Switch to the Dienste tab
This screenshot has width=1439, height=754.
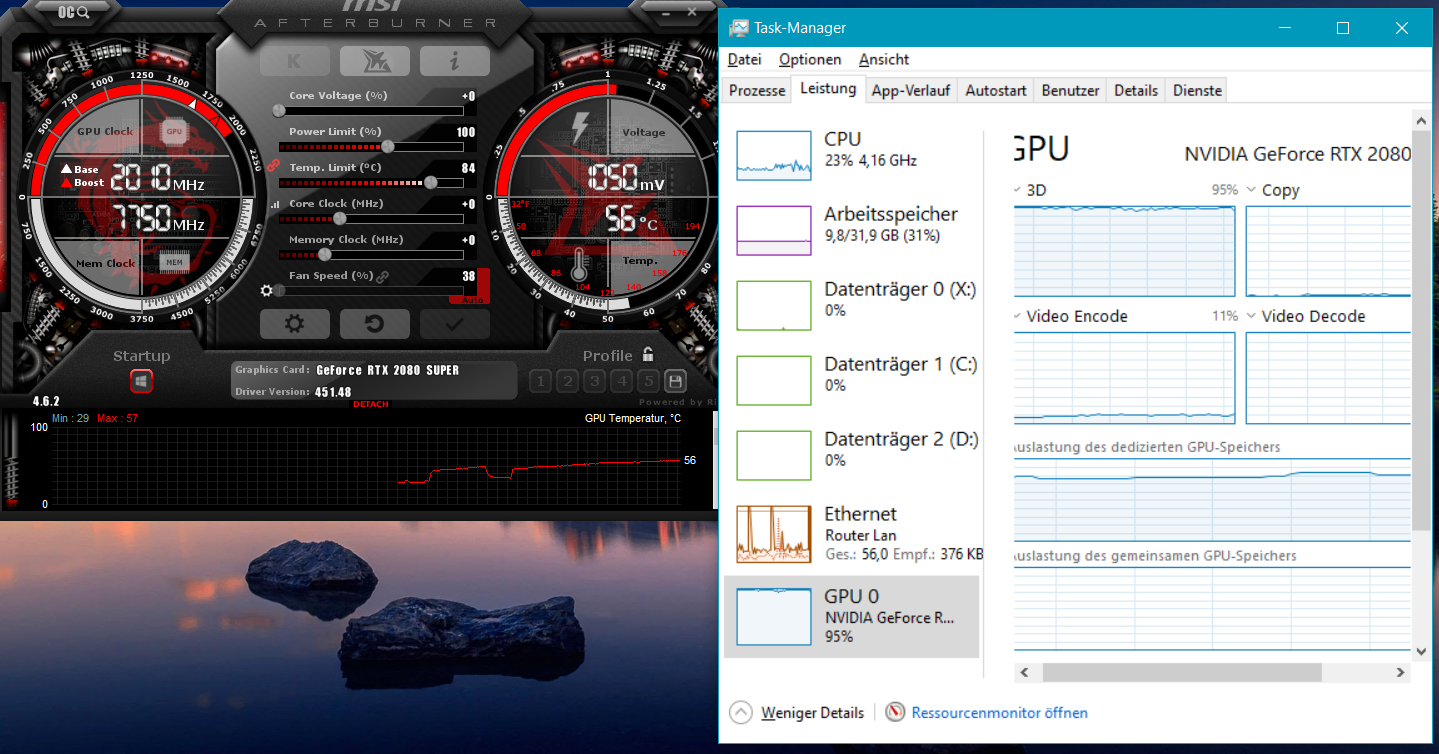coord(1198,90)
